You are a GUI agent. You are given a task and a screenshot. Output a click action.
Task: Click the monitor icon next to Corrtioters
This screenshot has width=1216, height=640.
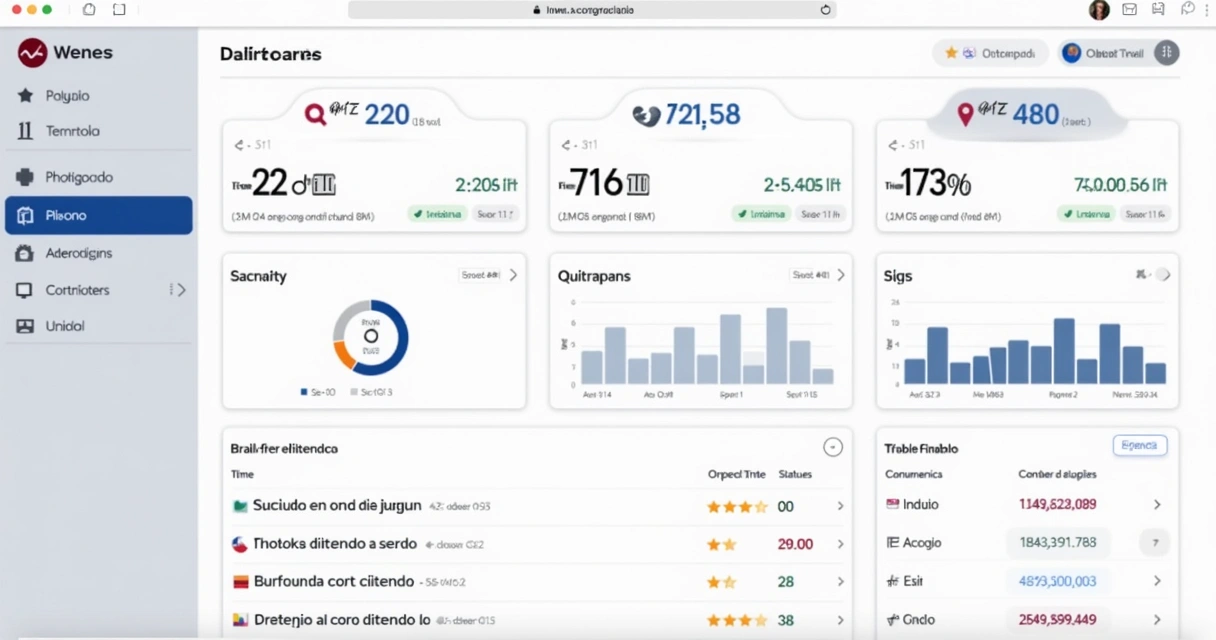[26, 290]
